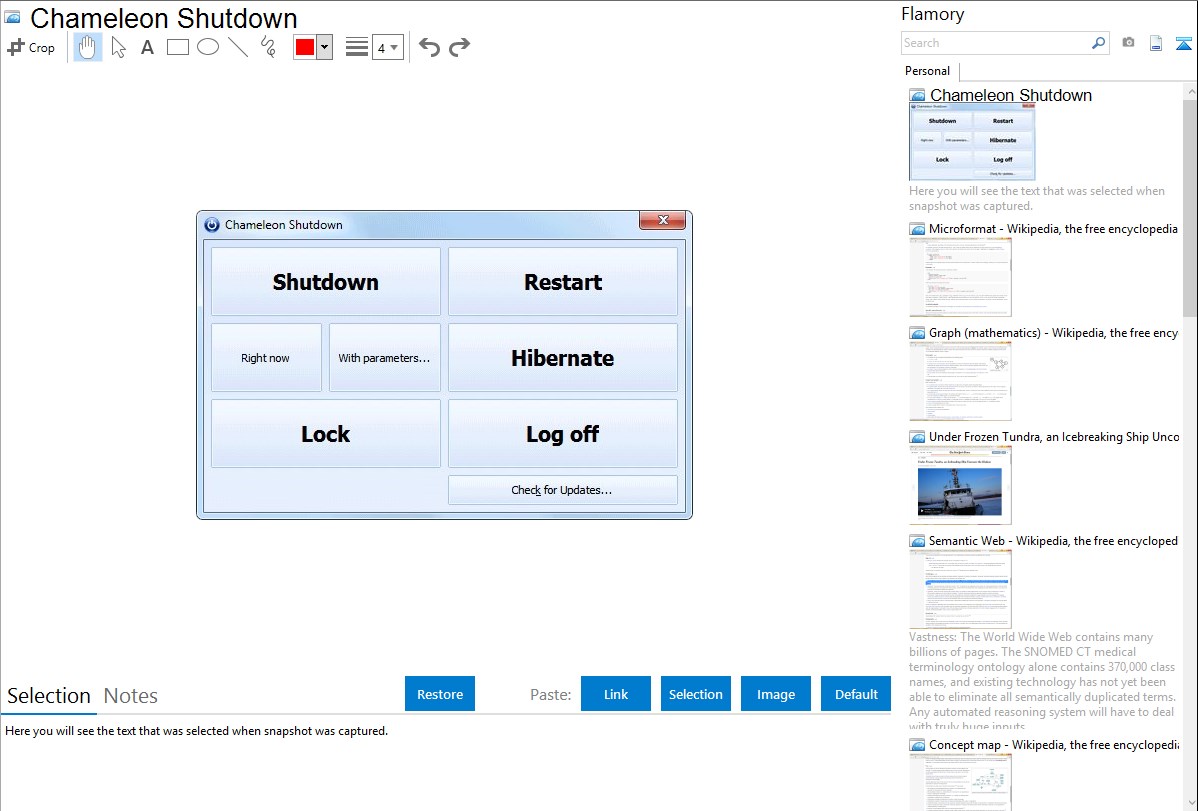
Task: Take a snapshot with camera icon
Action: (x=1128, y=43)
